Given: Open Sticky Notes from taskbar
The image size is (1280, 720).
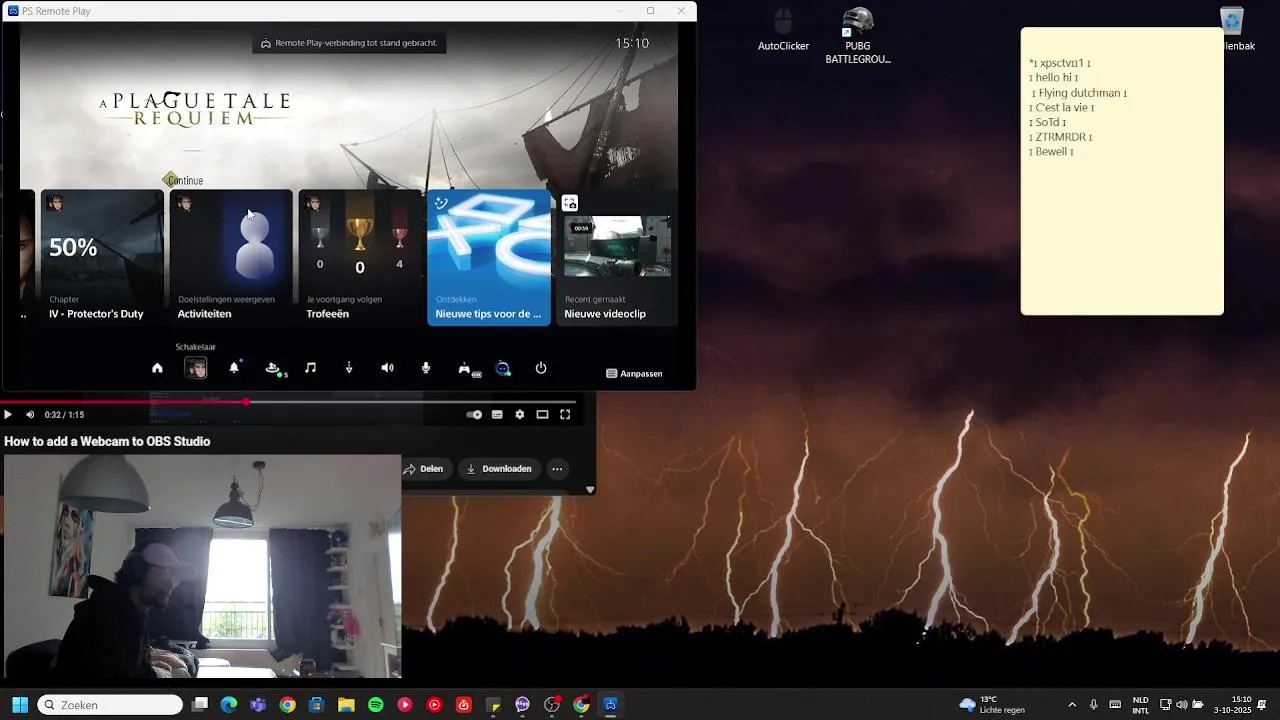Looking at the screenshot, I should (493, 705).
